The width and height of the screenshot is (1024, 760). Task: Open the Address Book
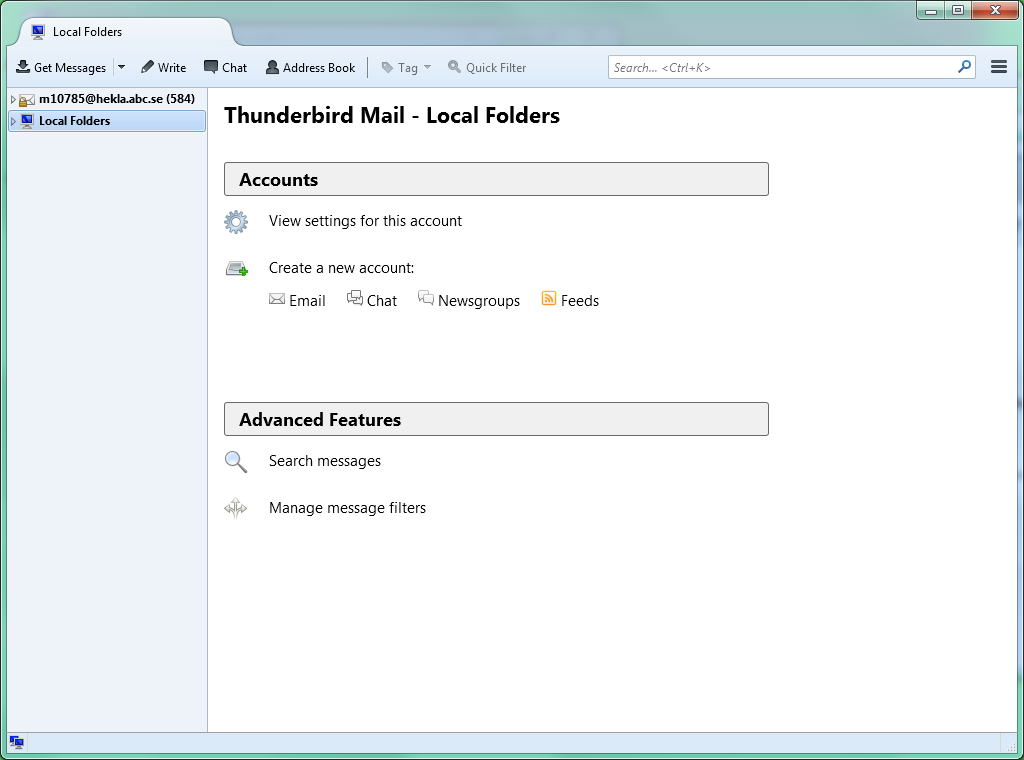pyautogui.click(x=310, y=68)
